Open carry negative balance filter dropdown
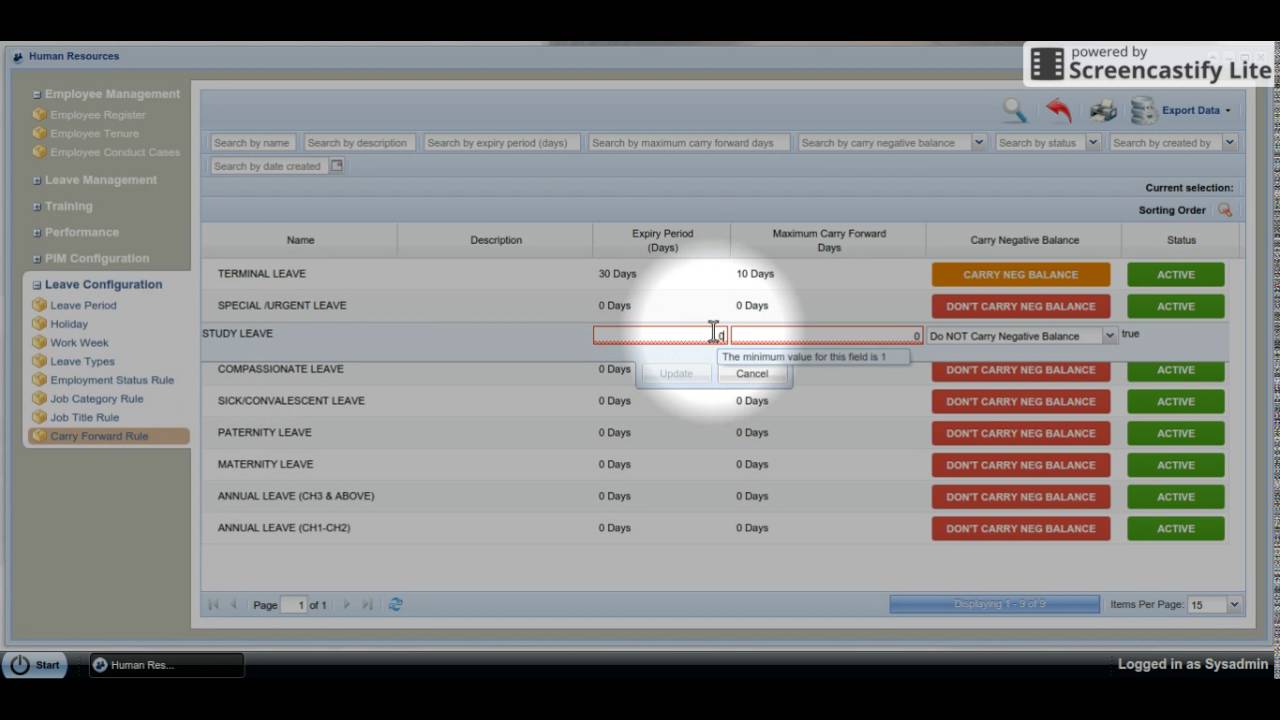The image size is (1280, 720). [x=978, y=143]
